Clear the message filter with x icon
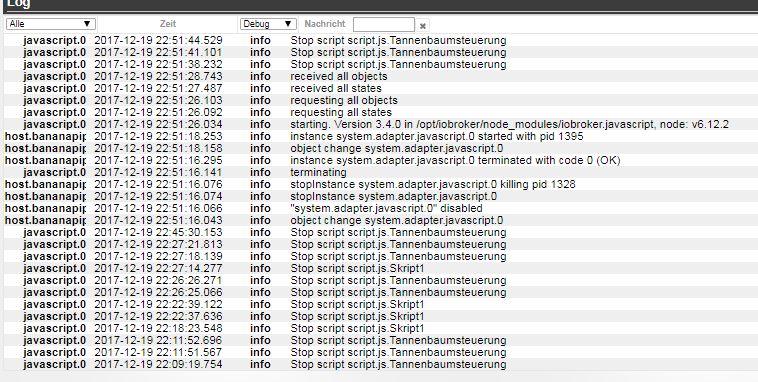Image resolution: width=758 pixels, height=382 pixels. [423, 26]
